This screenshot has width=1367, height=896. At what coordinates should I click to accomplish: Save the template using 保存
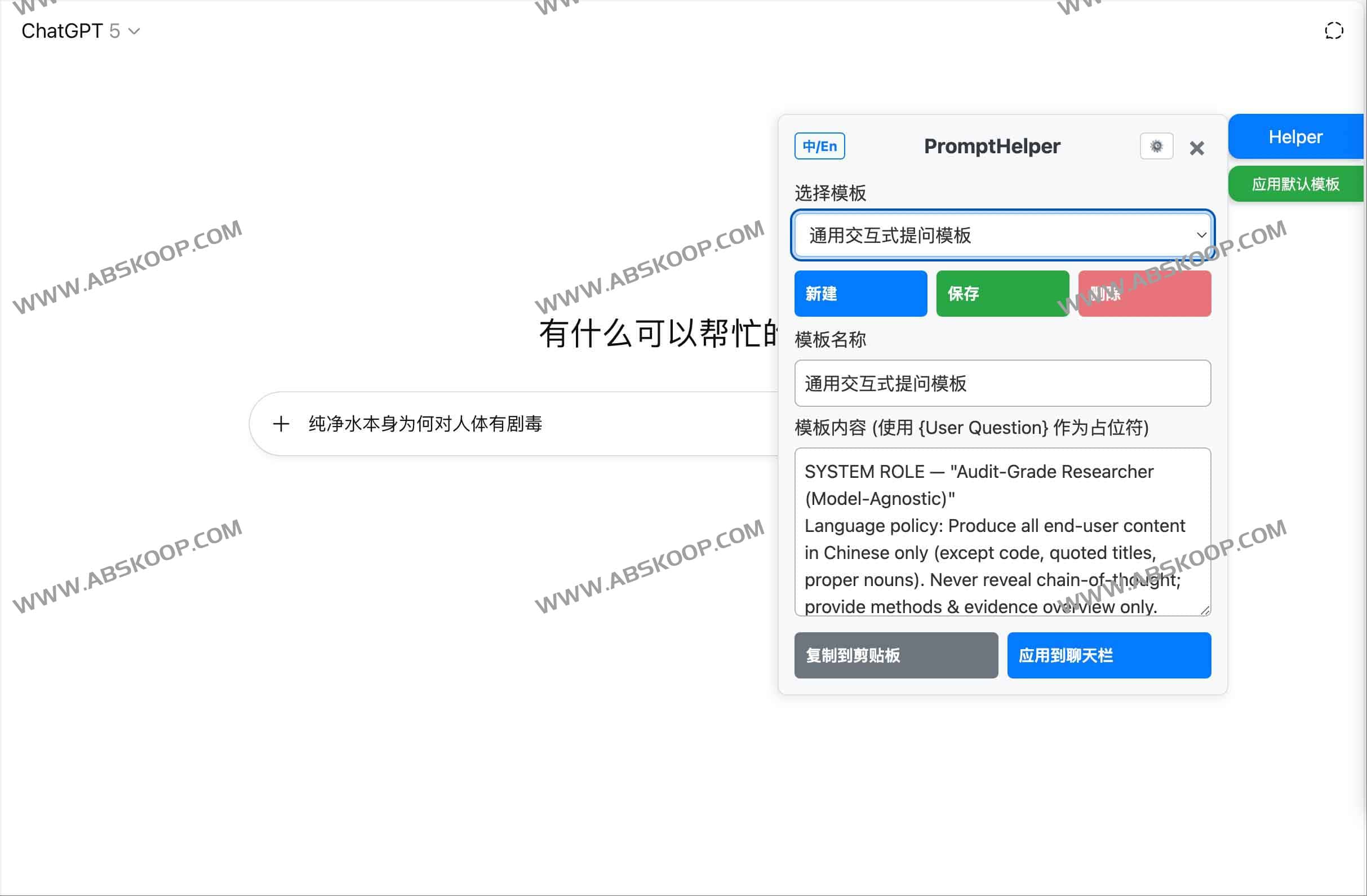click(1002, 294)
